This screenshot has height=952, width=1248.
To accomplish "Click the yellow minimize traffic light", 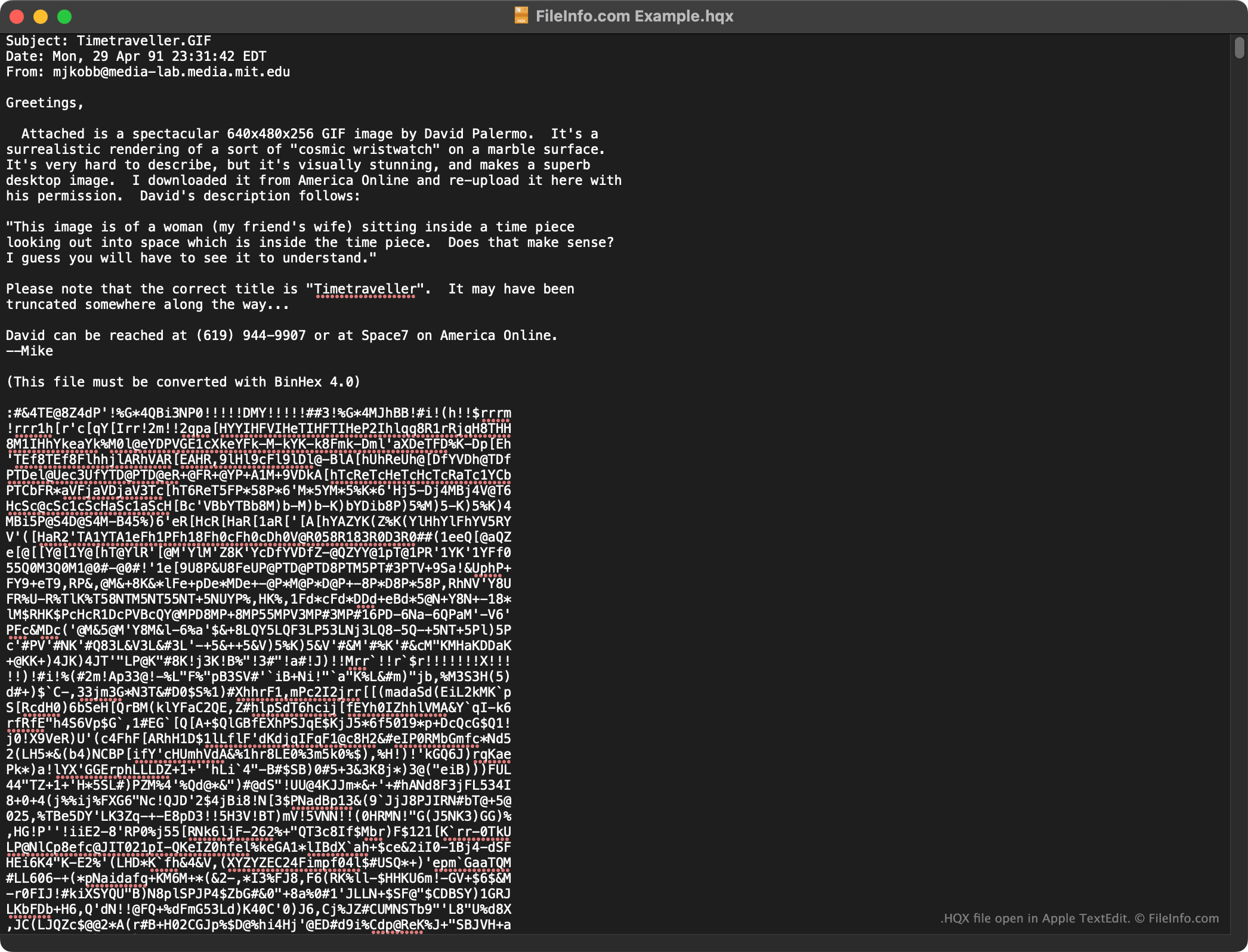I will tap(40, 16).
